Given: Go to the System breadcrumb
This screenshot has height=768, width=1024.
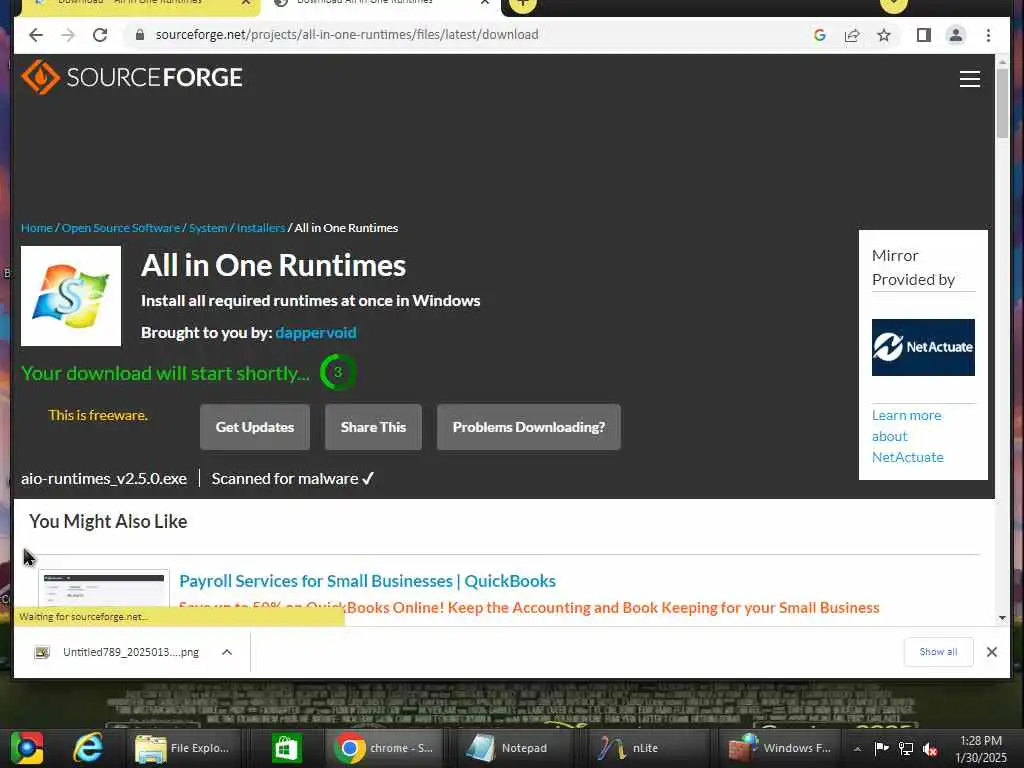Looking at the screenshot, I should point(208,228).
